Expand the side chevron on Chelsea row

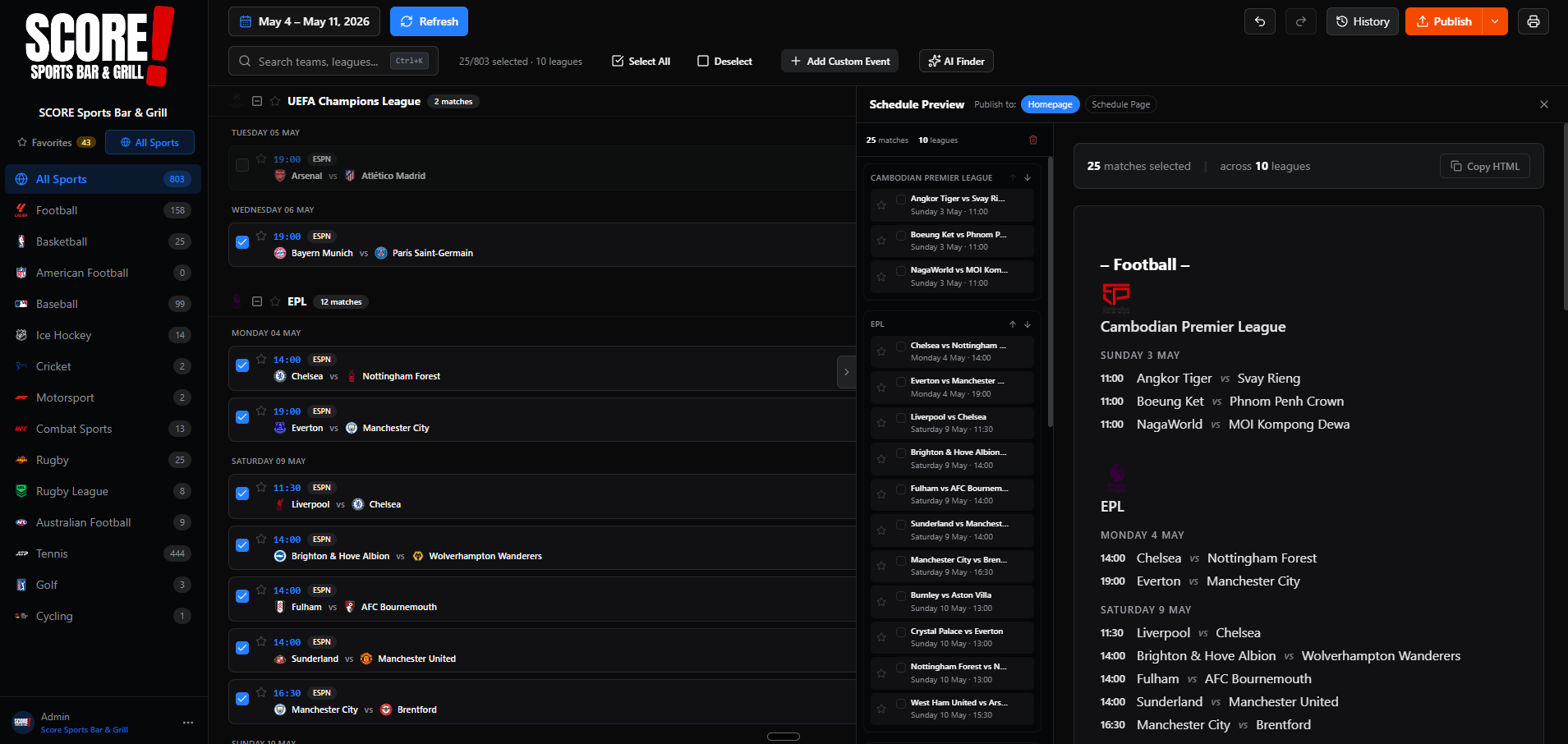(847, 372)
